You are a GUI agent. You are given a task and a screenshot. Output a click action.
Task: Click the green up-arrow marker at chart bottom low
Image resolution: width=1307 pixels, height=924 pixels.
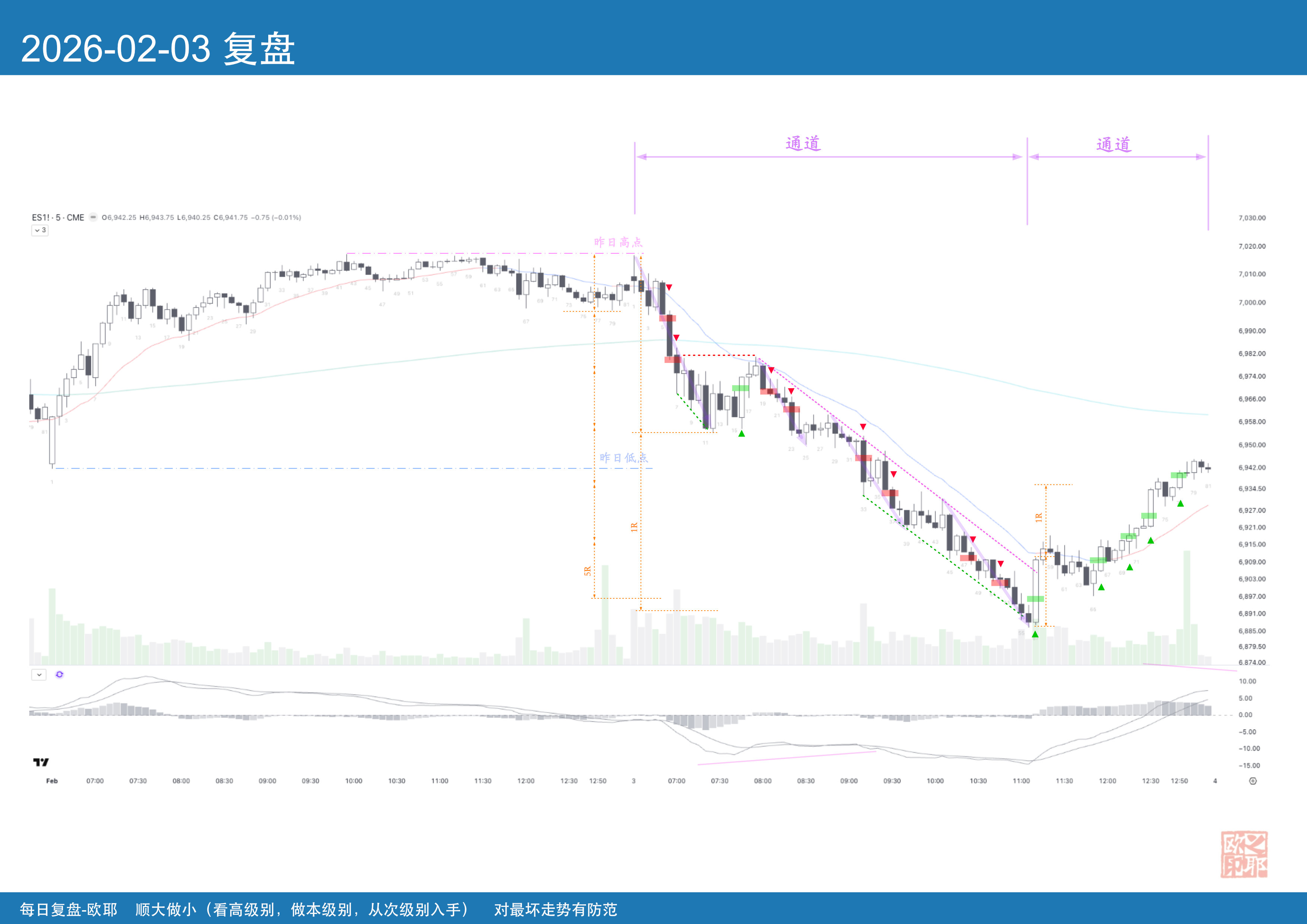1035,634
